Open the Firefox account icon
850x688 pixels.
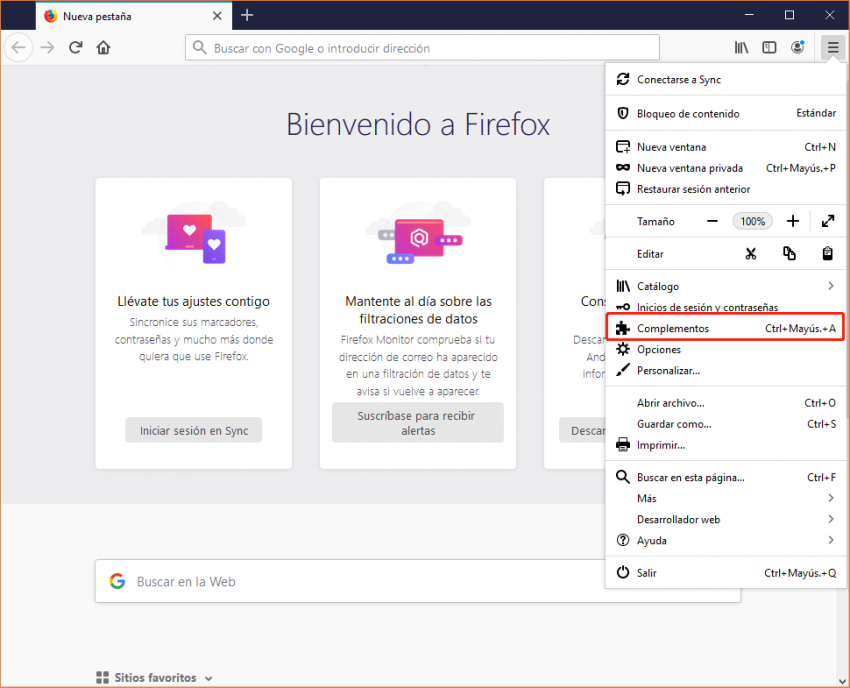click(797, 47)
